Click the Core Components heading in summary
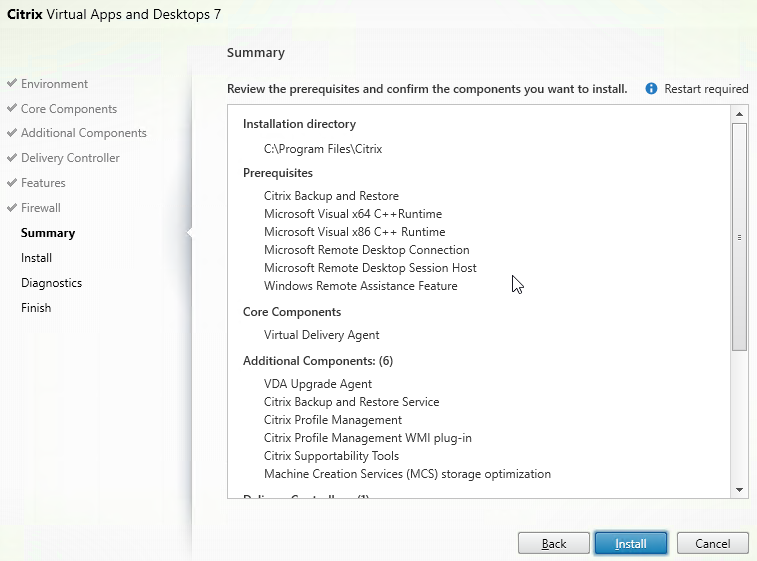The width and height of the screenshot is (757, 561). click(292, 312)
